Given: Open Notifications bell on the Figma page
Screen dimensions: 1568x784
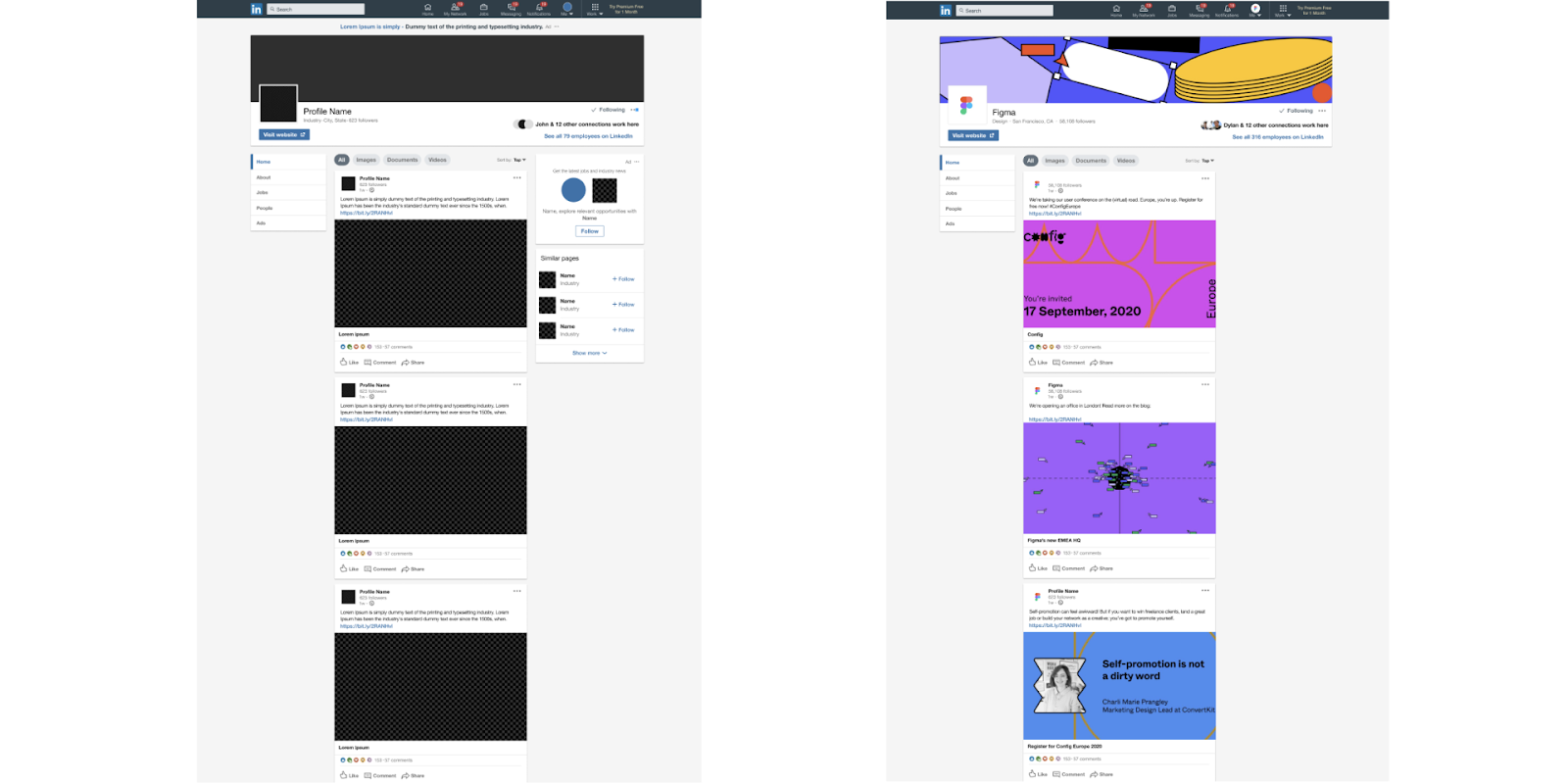Looking at the screenshot, I should tap(1227, 10).
